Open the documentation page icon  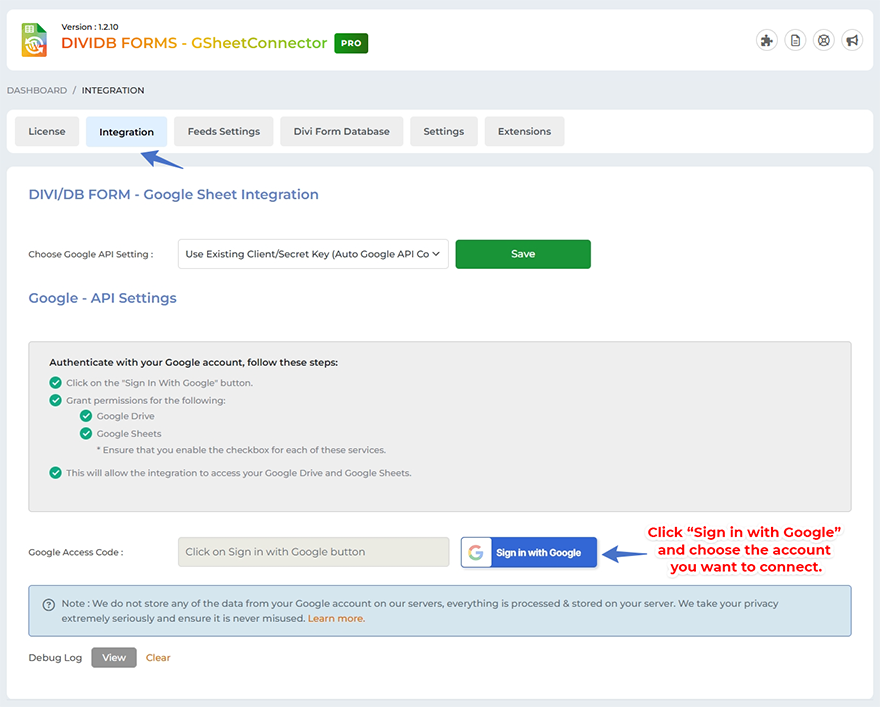coord(795,40)
